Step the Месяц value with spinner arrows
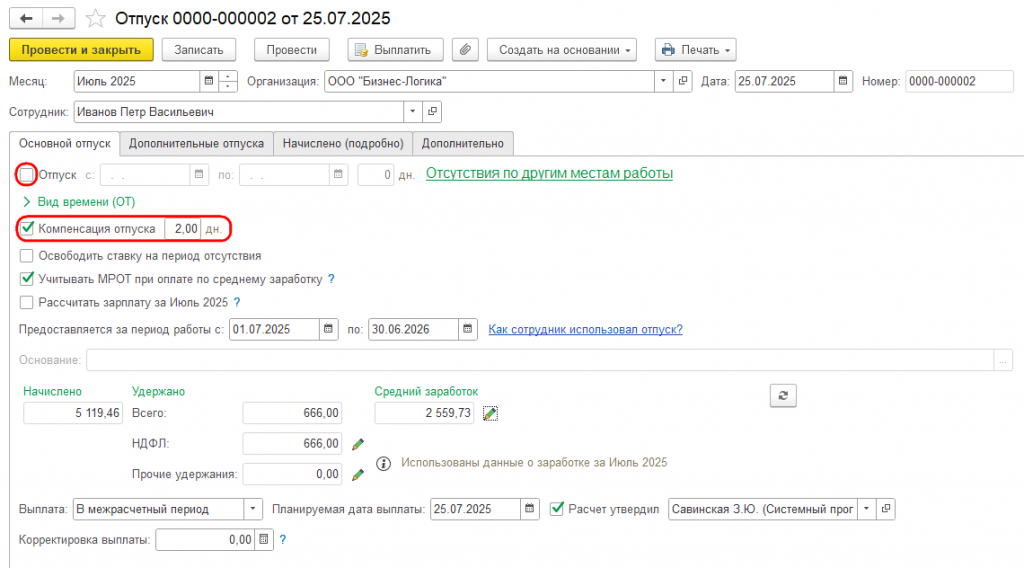Screen dimensions: 1024x568 tap(228, 81)
